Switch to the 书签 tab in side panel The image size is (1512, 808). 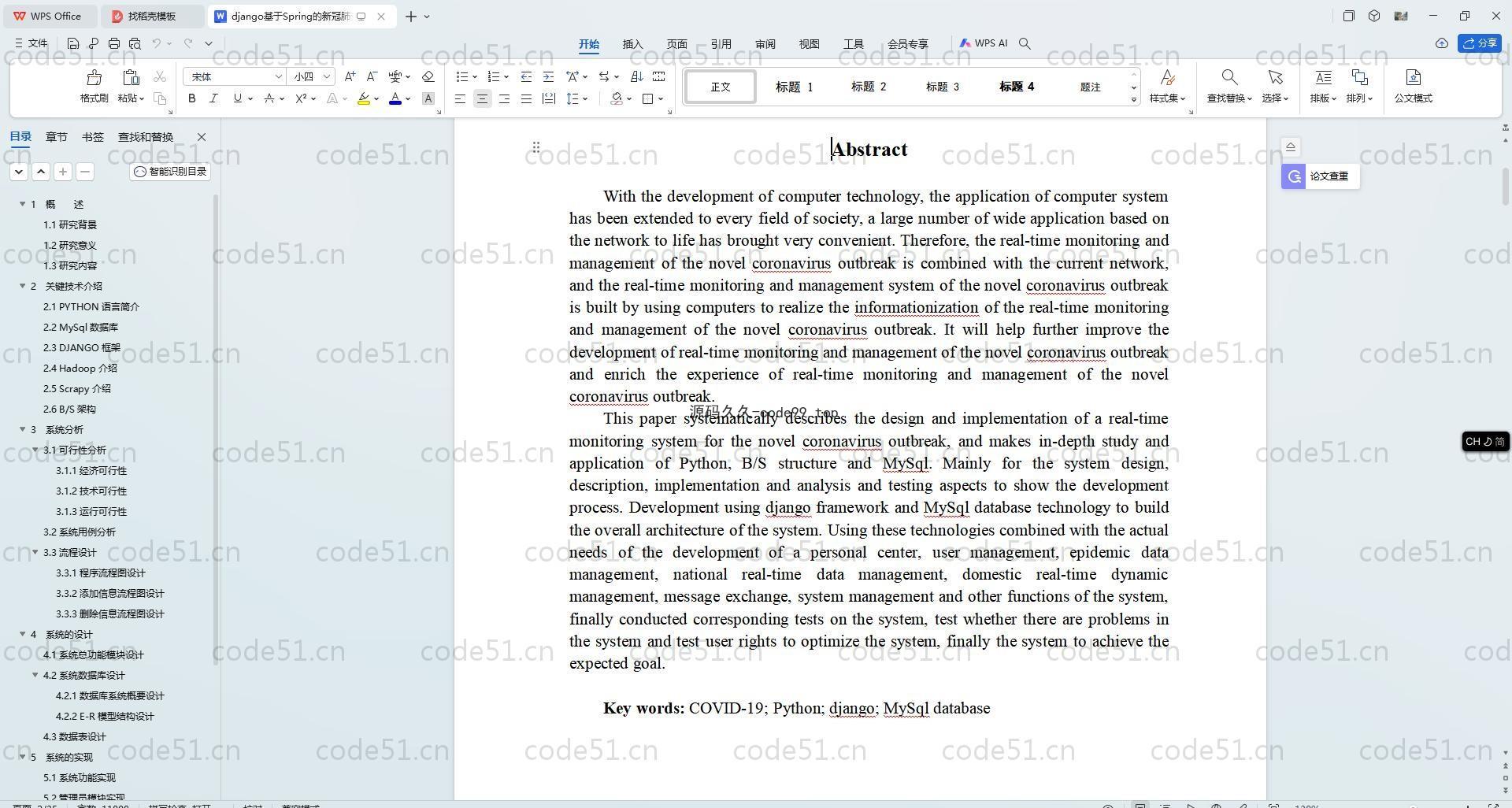[92, 137]
